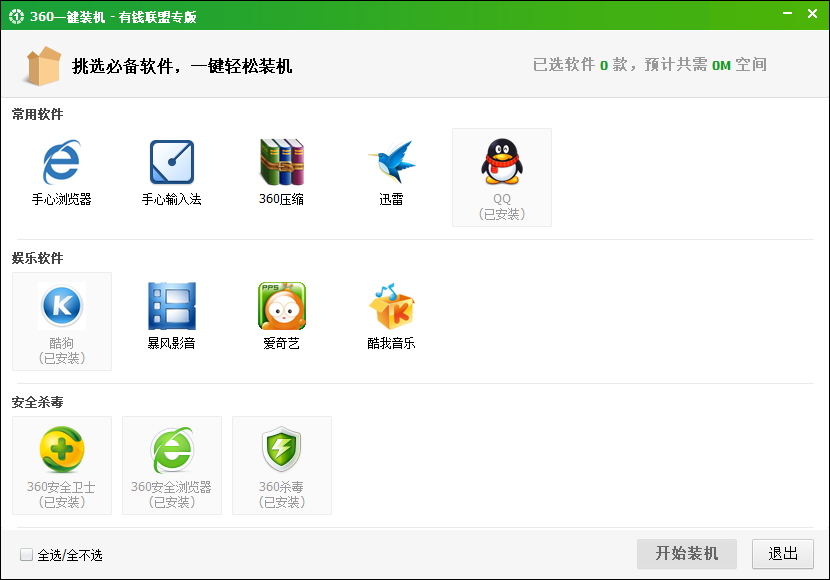The width and height of the screenshot is (830, 580).
Task: Click the 360杀毒 (已安装) label
Action: coord(282,495)
